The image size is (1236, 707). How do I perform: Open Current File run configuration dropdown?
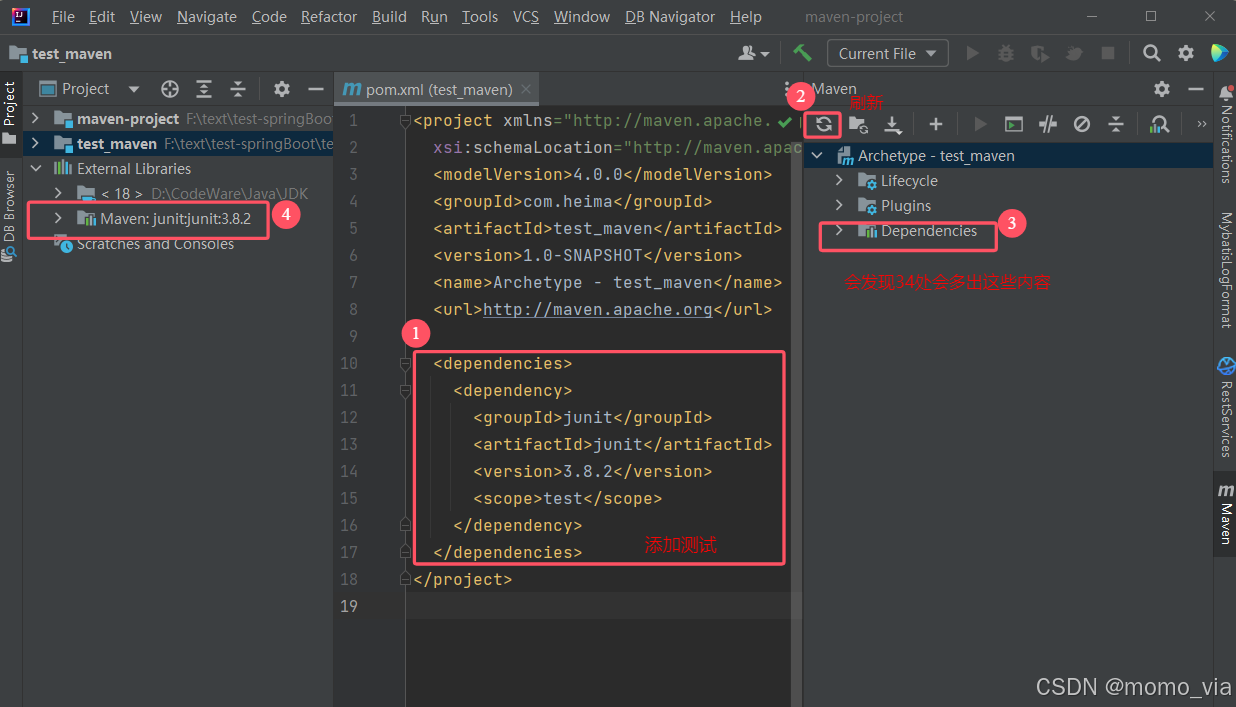888,53
